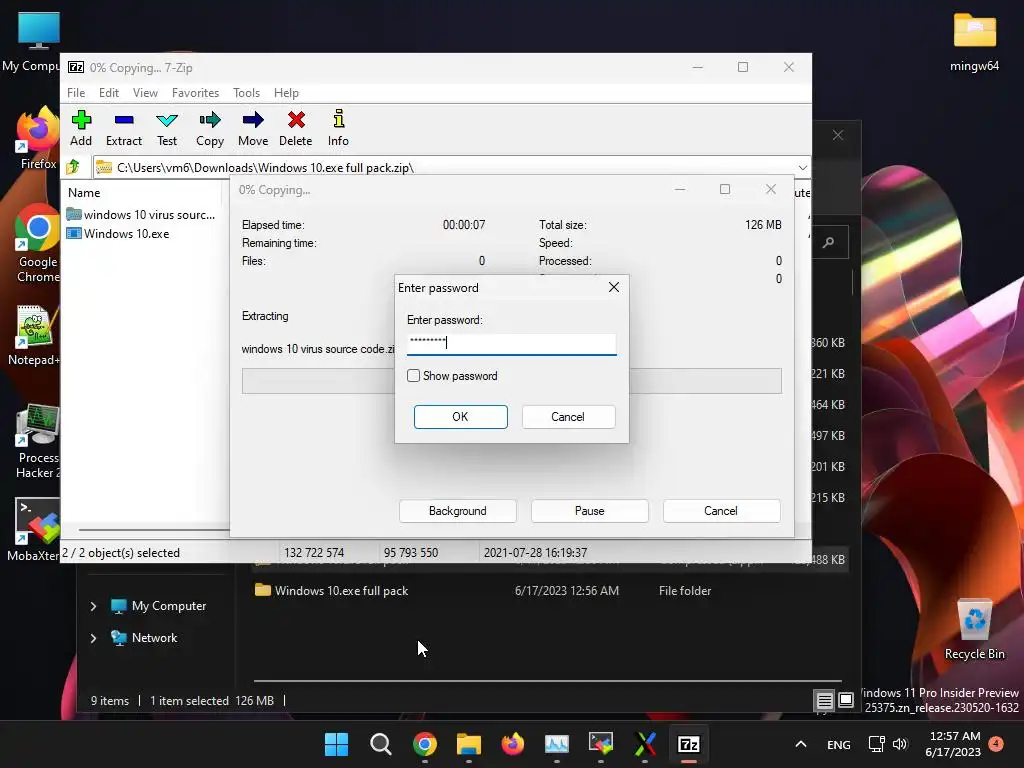The width and height of the screenshot is (1024, 768).
Task: Switch to 7-Zip on the taskbar
Action: (x=689, y=744)
